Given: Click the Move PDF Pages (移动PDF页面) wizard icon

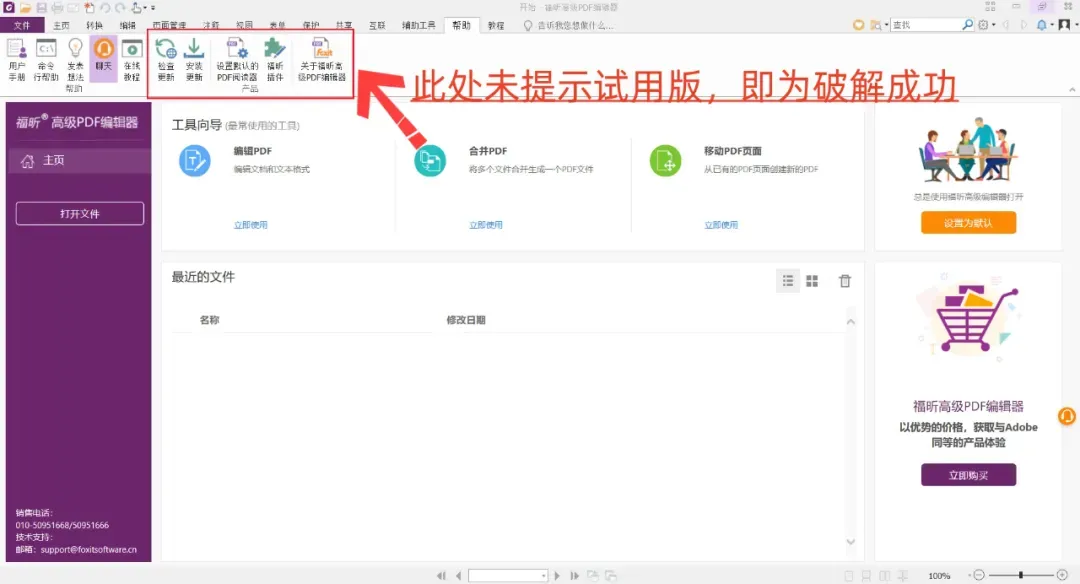Looking at the screenshot, I should [665, 160].
